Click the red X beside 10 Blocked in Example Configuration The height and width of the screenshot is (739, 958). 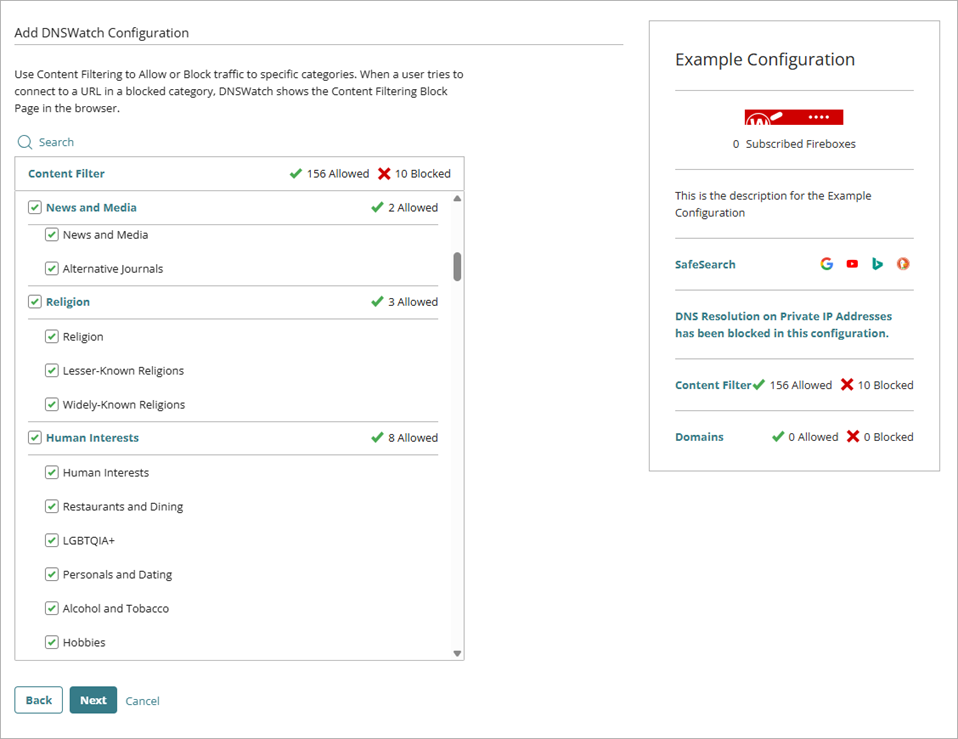(x=847, y=385)
